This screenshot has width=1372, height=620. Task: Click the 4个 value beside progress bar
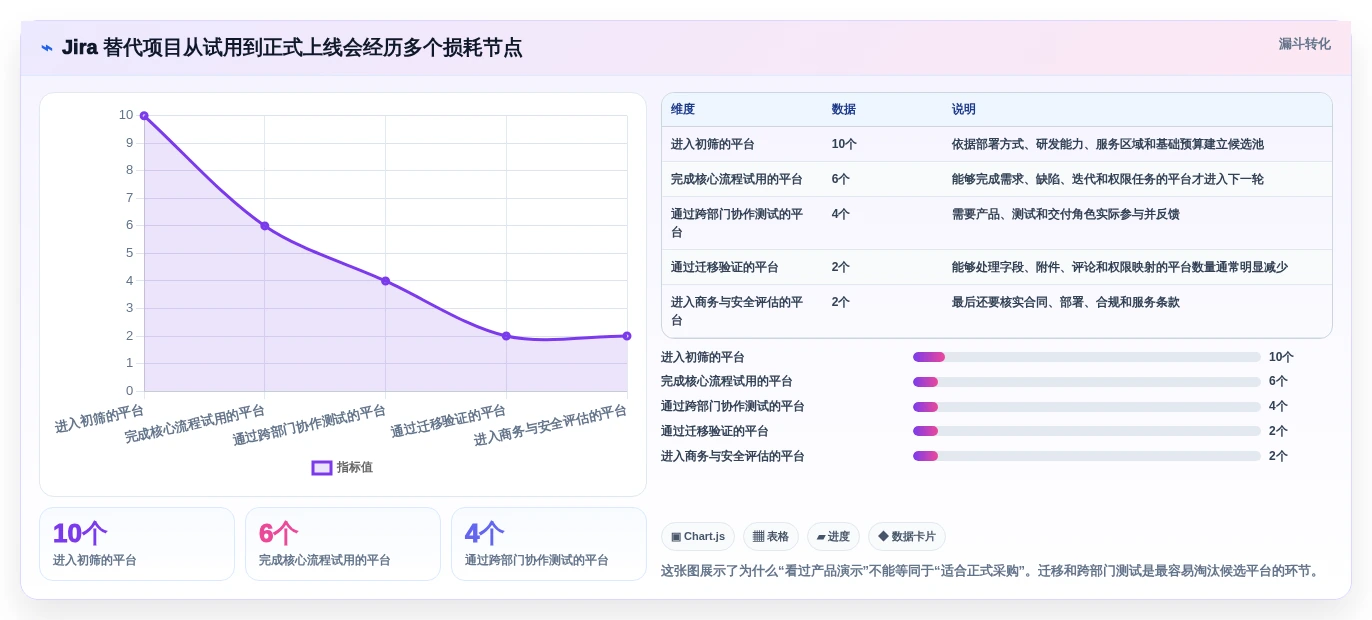1278,407
